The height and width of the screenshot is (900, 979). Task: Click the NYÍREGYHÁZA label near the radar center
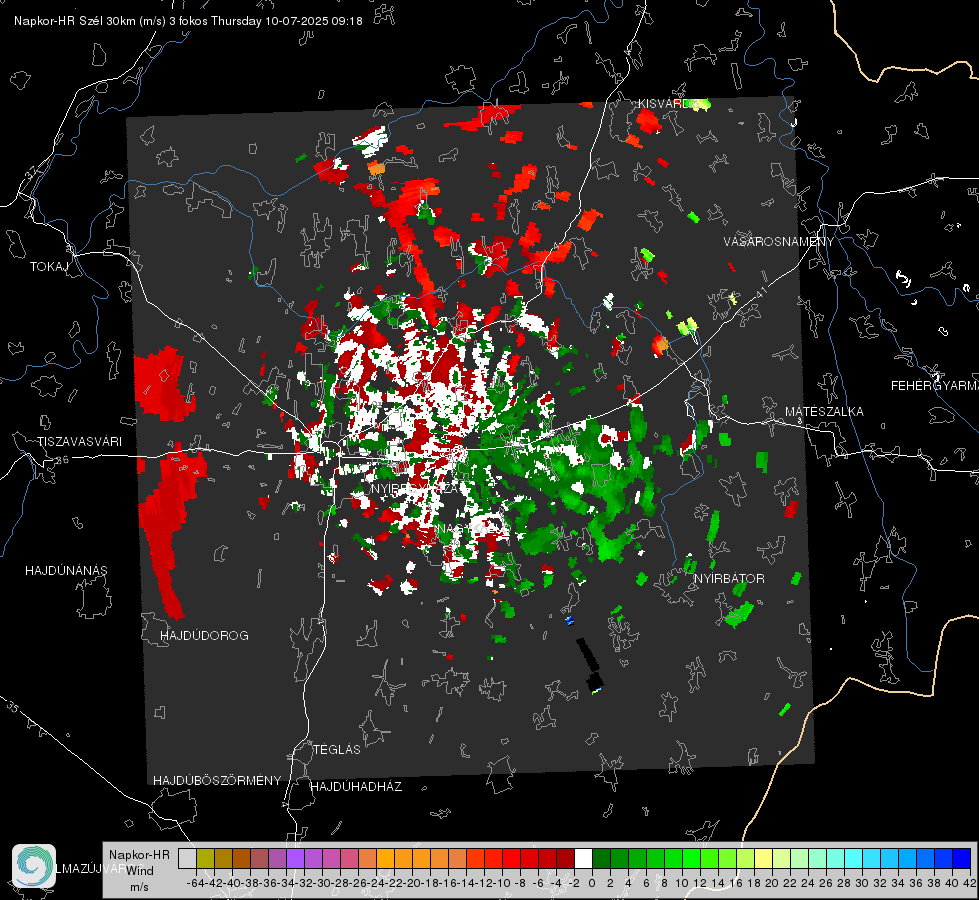point(414,488)
